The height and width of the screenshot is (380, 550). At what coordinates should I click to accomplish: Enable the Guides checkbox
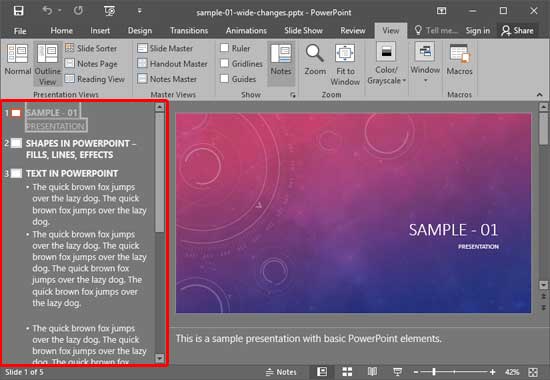[224, 79]
